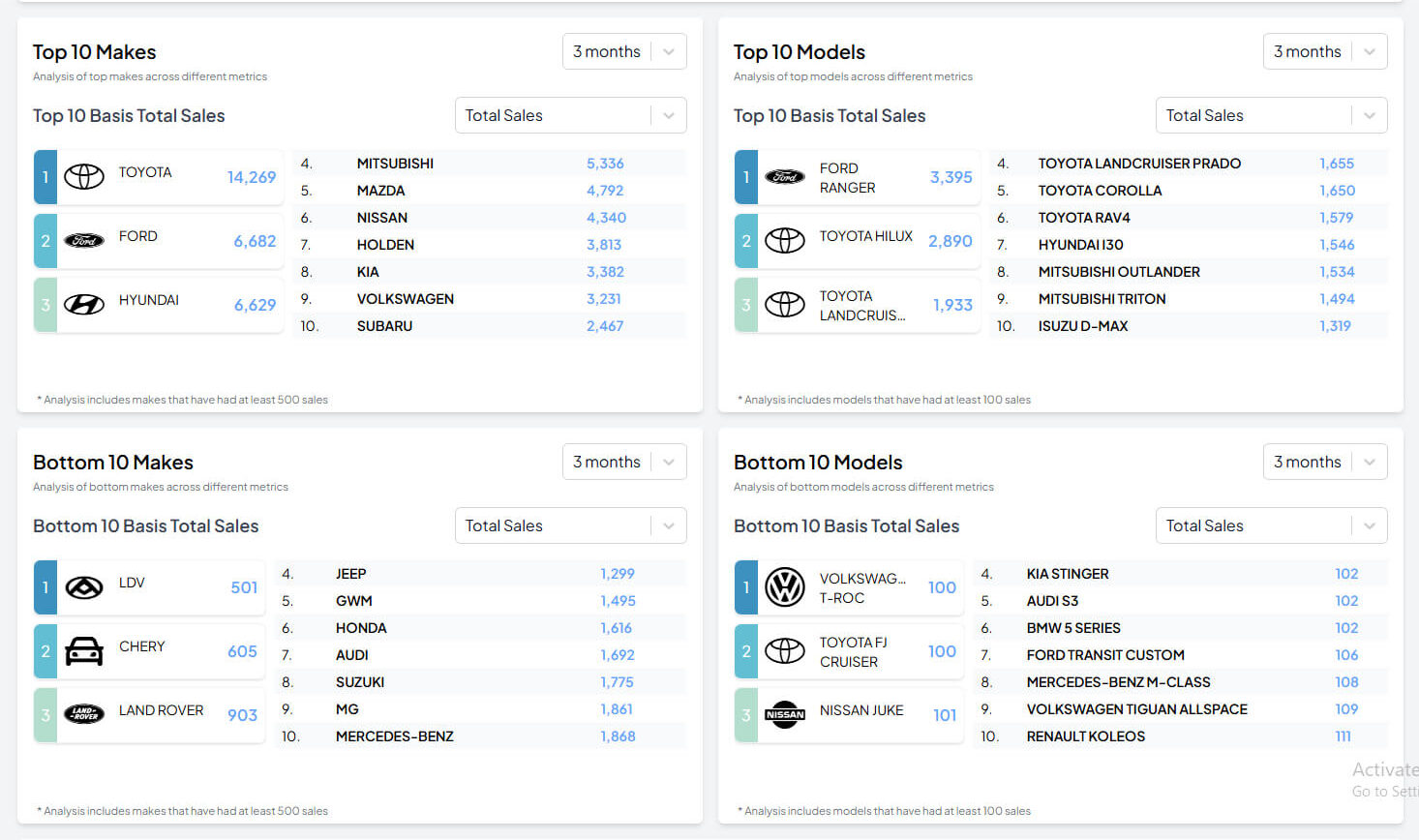The width and height of the screenshot is (1419, 840).
Task: Select the MERCEDES-BENZ row in Bottom 10 Makes
Action: point(480,736)
